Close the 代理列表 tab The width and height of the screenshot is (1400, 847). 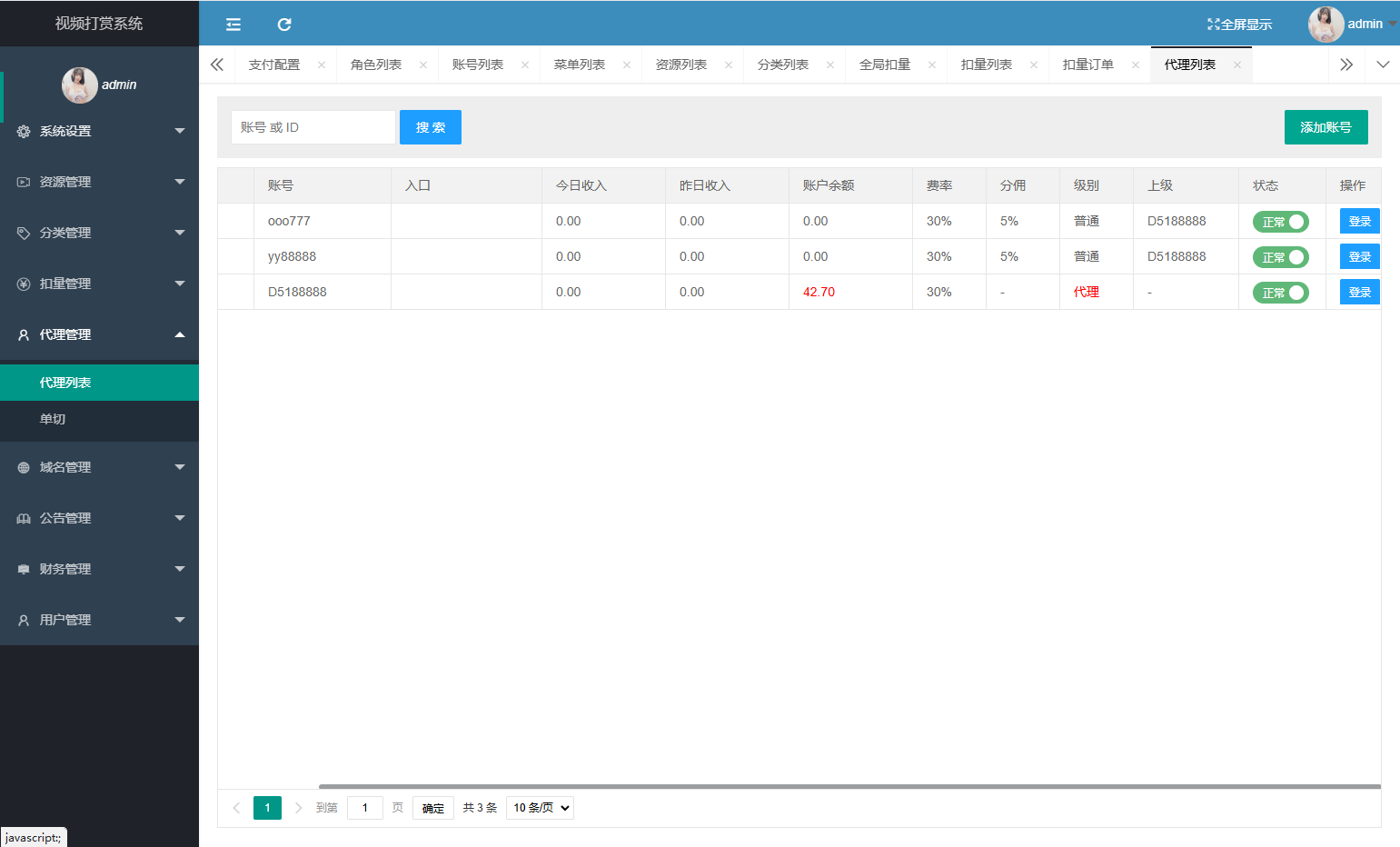point(1237,65)
